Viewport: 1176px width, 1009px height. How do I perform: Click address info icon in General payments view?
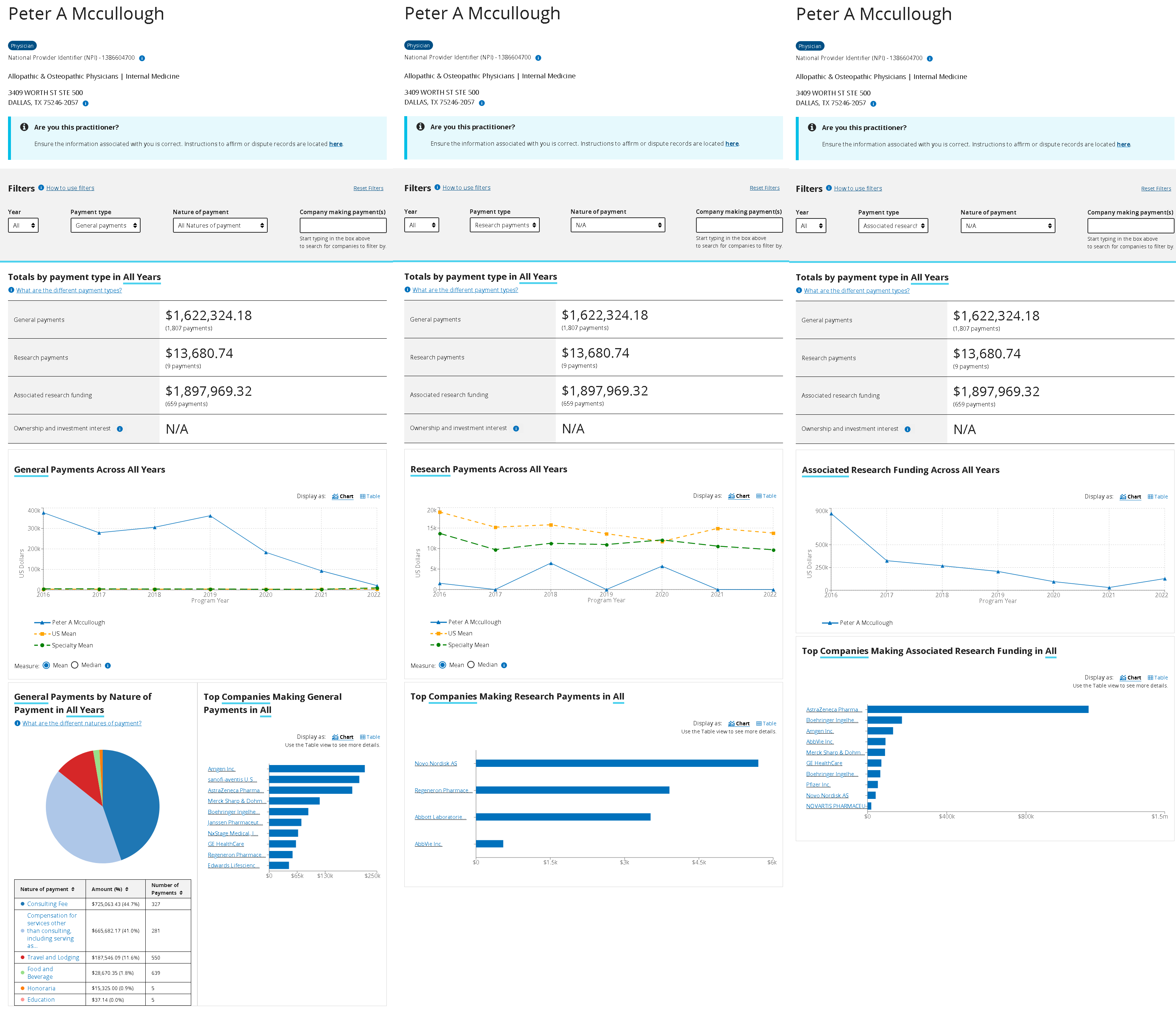[x=86, y=103]
